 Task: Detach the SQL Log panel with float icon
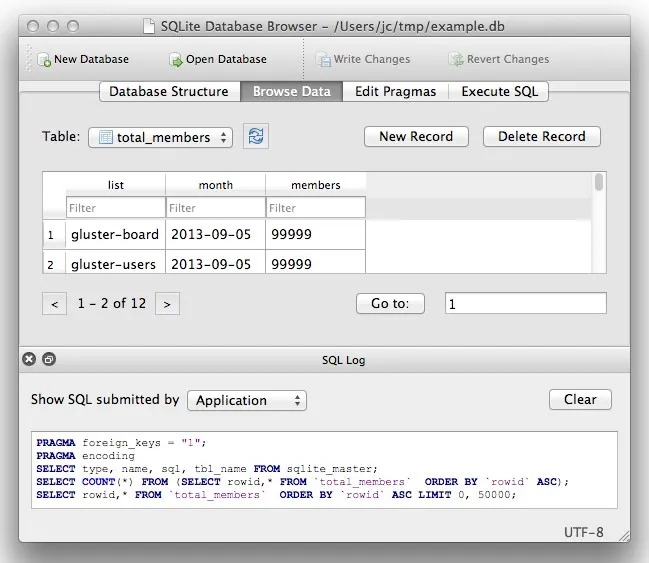49,359
